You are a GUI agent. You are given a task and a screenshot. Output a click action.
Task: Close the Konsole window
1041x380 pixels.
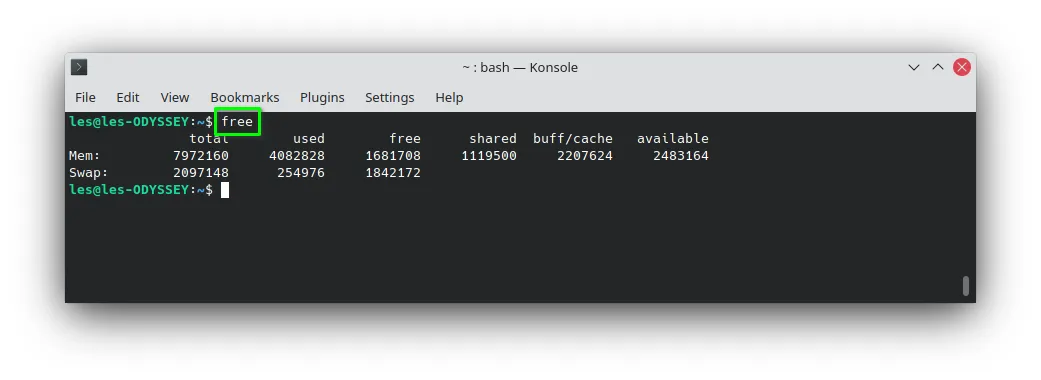pos(962,67)
